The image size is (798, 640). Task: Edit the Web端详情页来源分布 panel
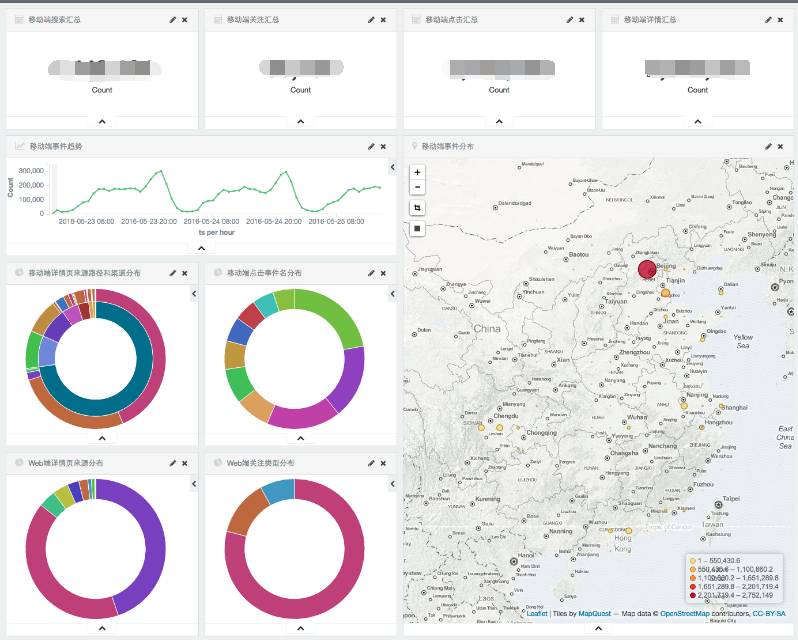pos(173,463)
